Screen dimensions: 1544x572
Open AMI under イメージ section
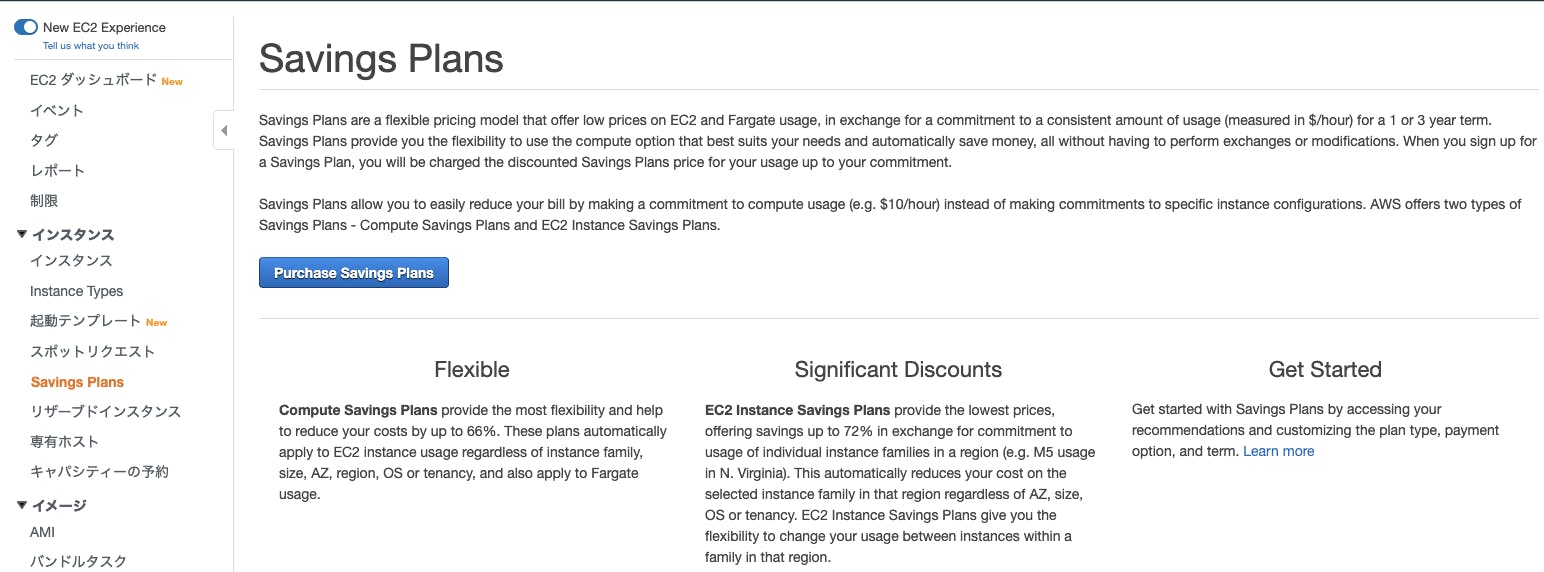click(x=42, y=532)
